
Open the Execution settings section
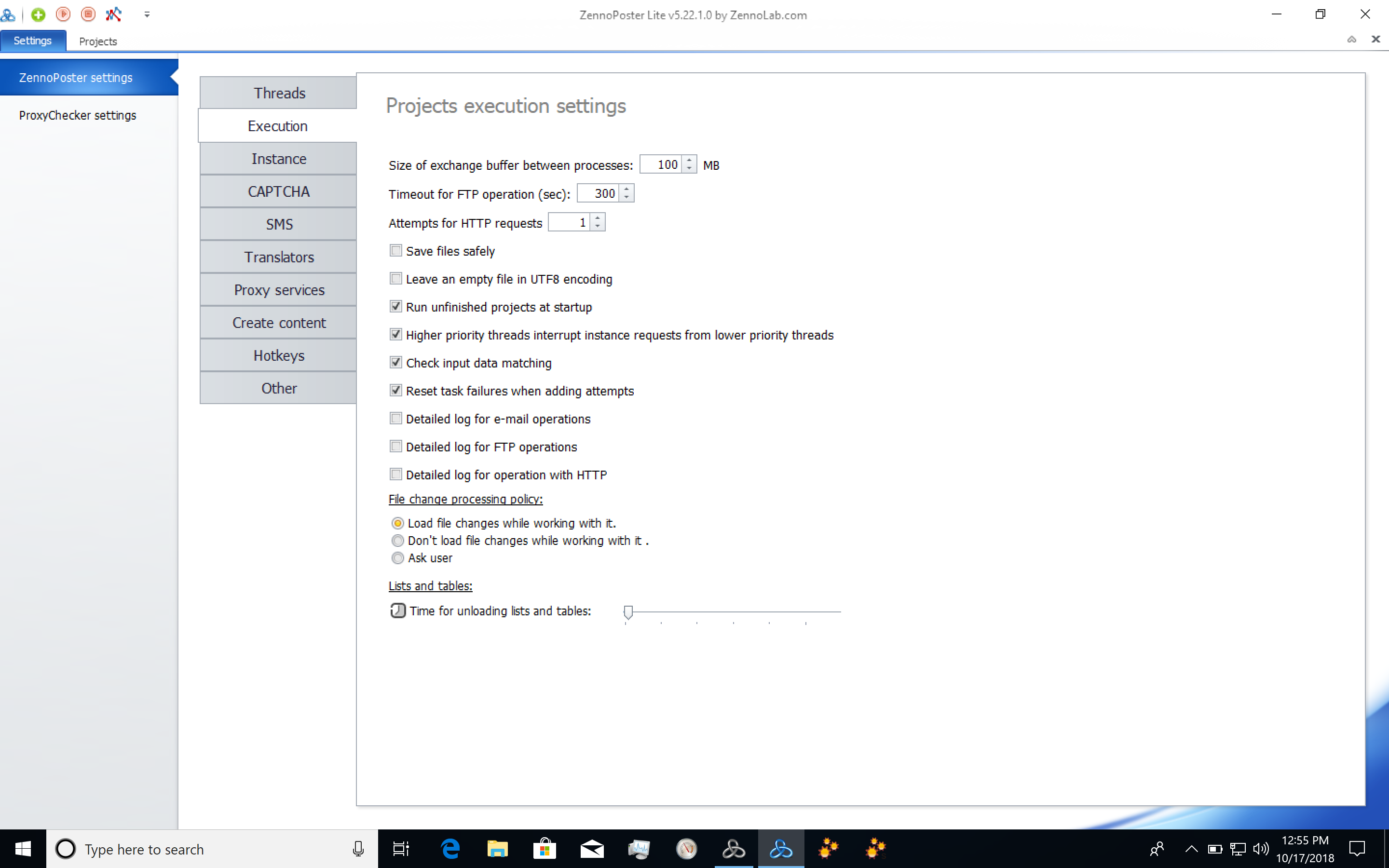(278, 126)
